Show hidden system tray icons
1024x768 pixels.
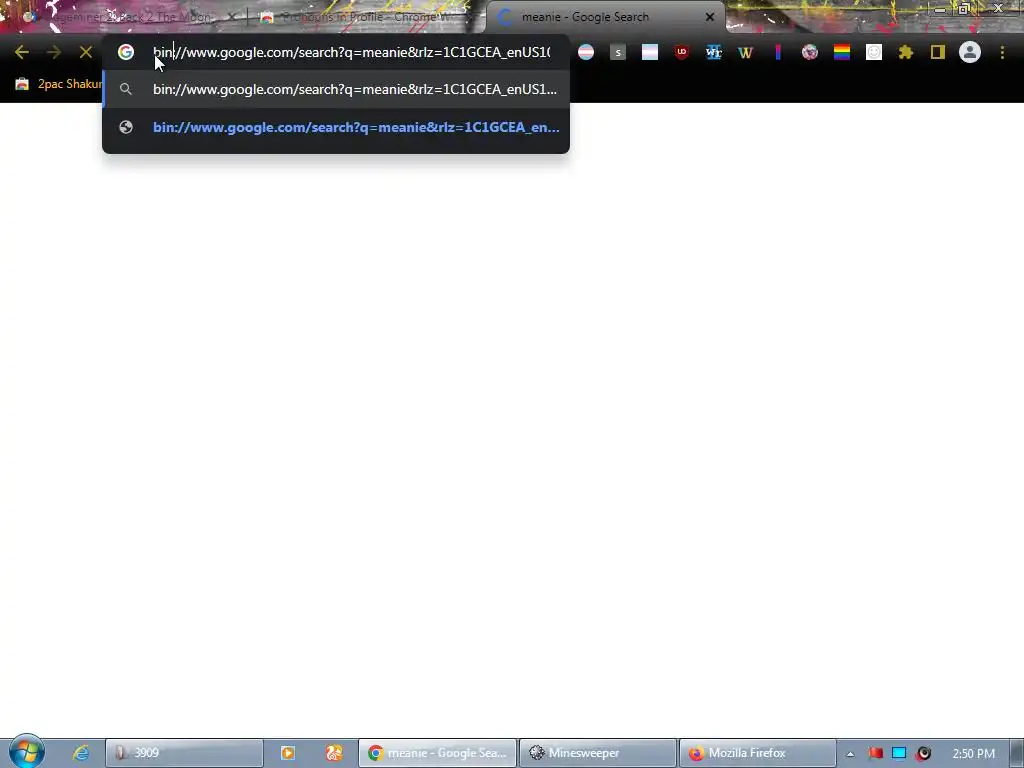click(x=850, y=754)
